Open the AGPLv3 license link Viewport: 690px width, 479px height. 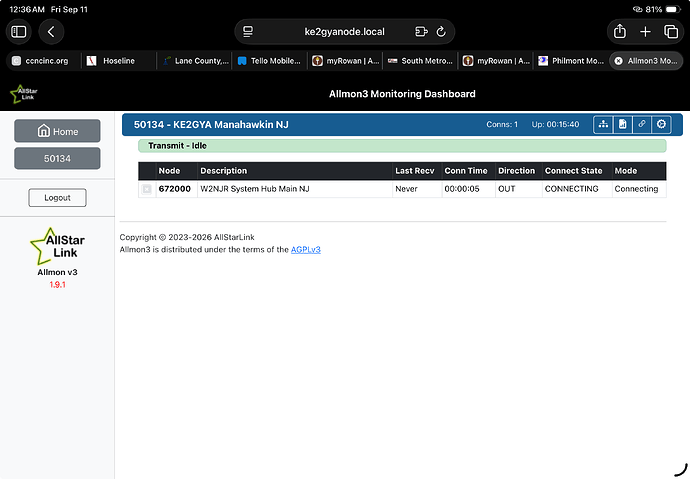[305, 249]
